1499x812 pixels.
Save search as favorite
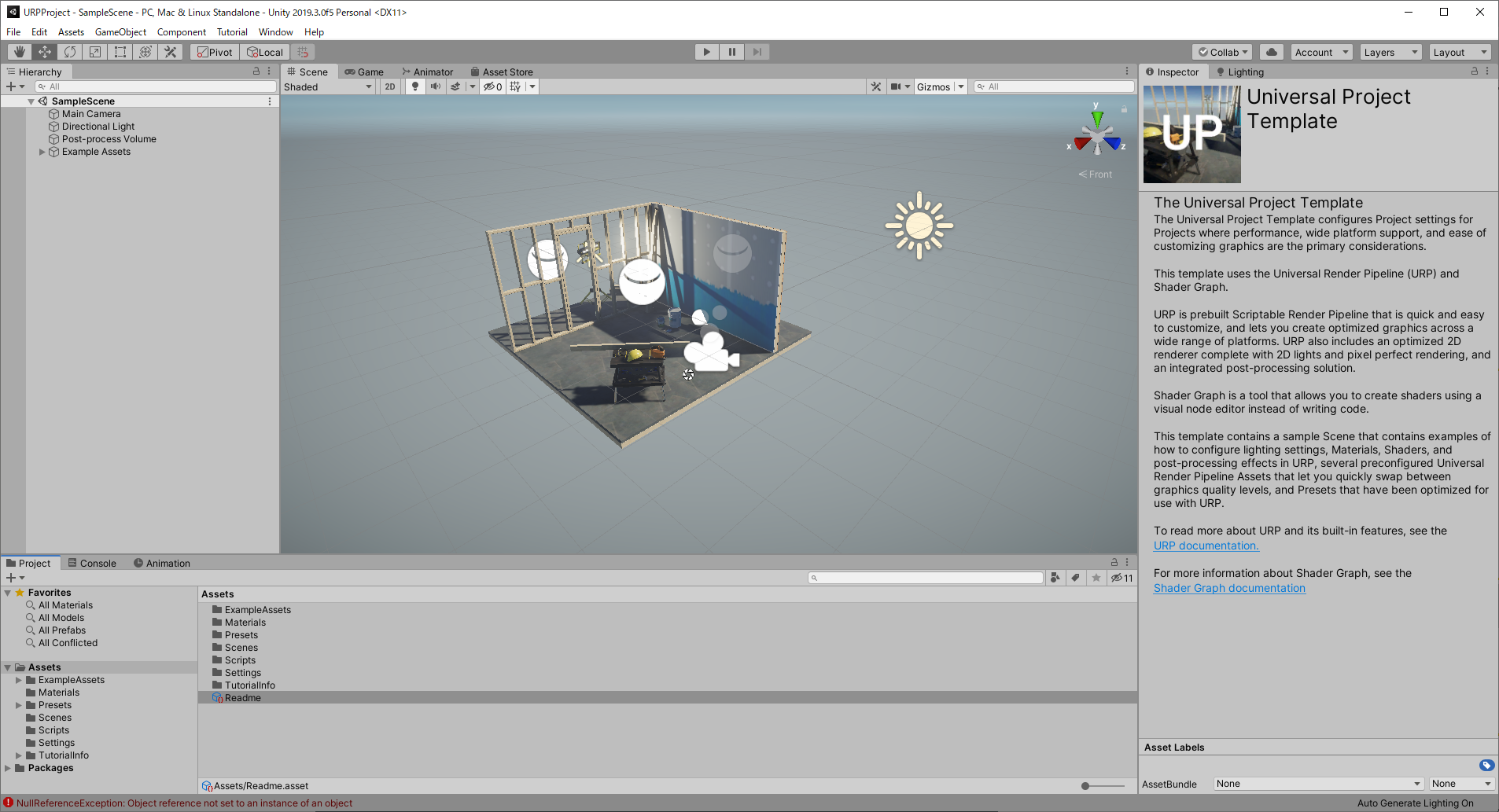pos(1096,578)
